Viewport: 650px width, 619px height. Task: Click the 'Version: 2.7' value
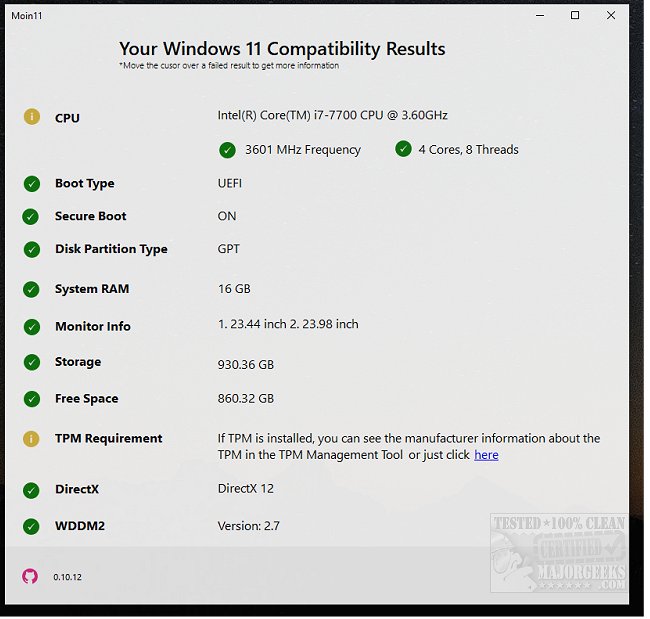tap(249, 526)
